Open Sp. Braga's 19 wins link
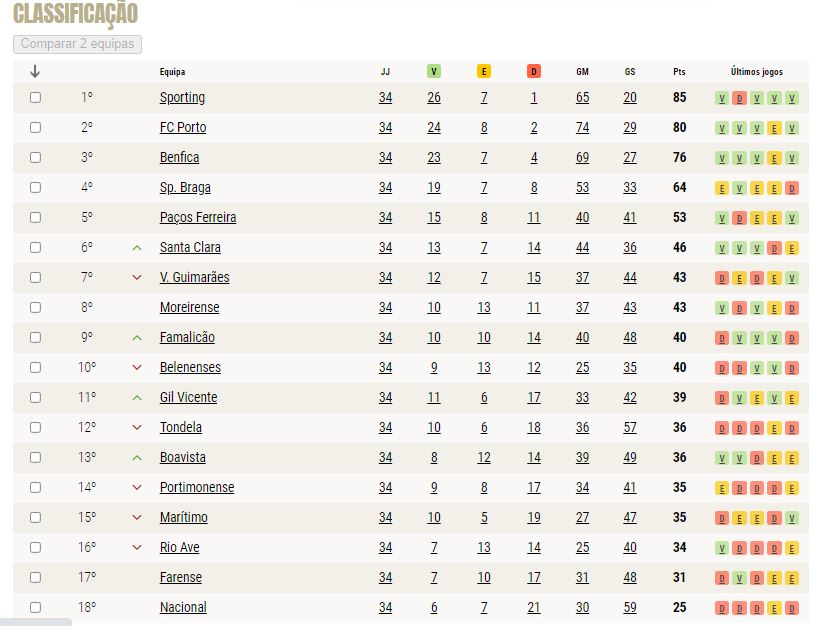 434,188
